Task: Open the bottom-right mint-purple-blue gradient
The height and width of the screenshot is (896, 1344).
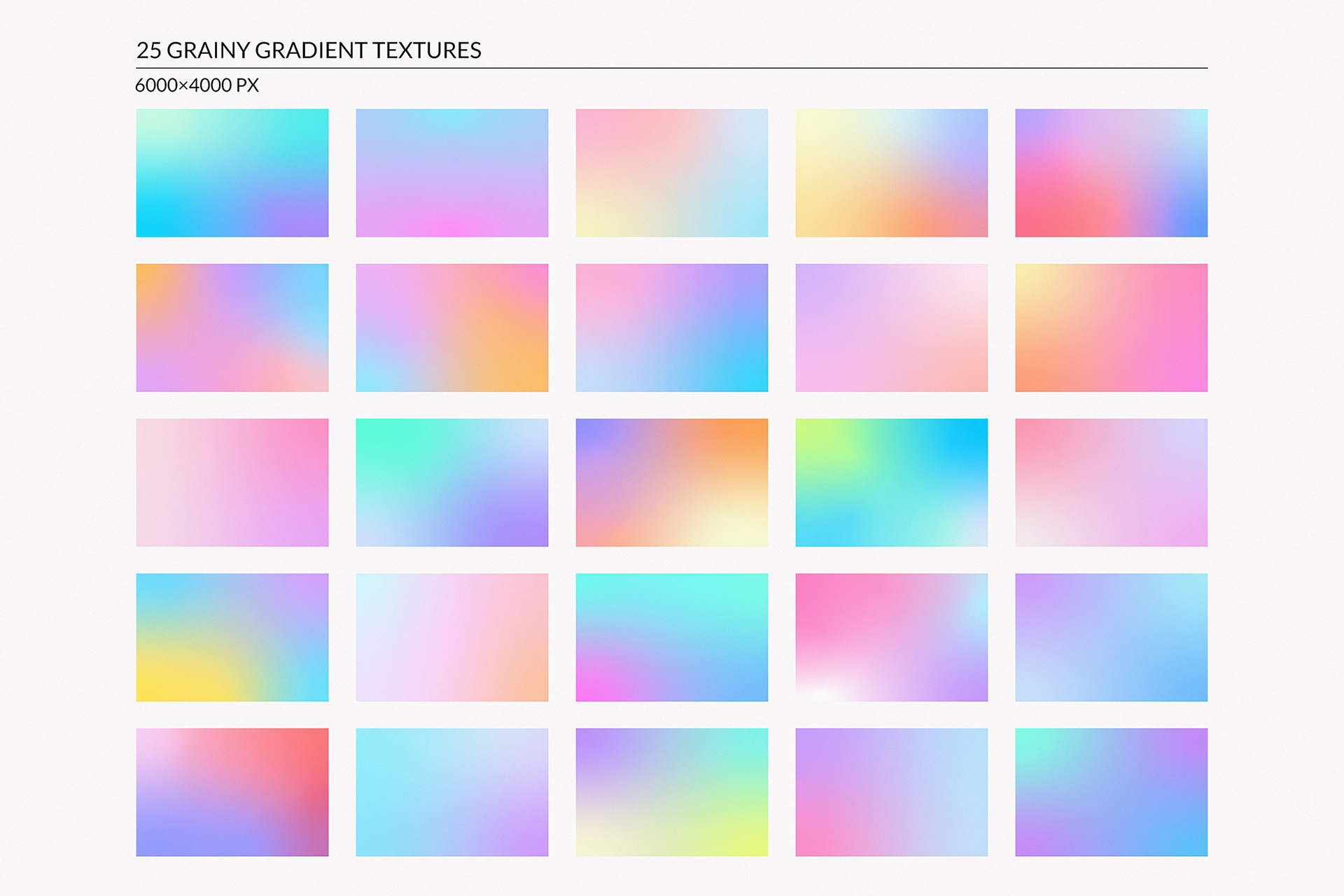Action: pos(1111,792)
